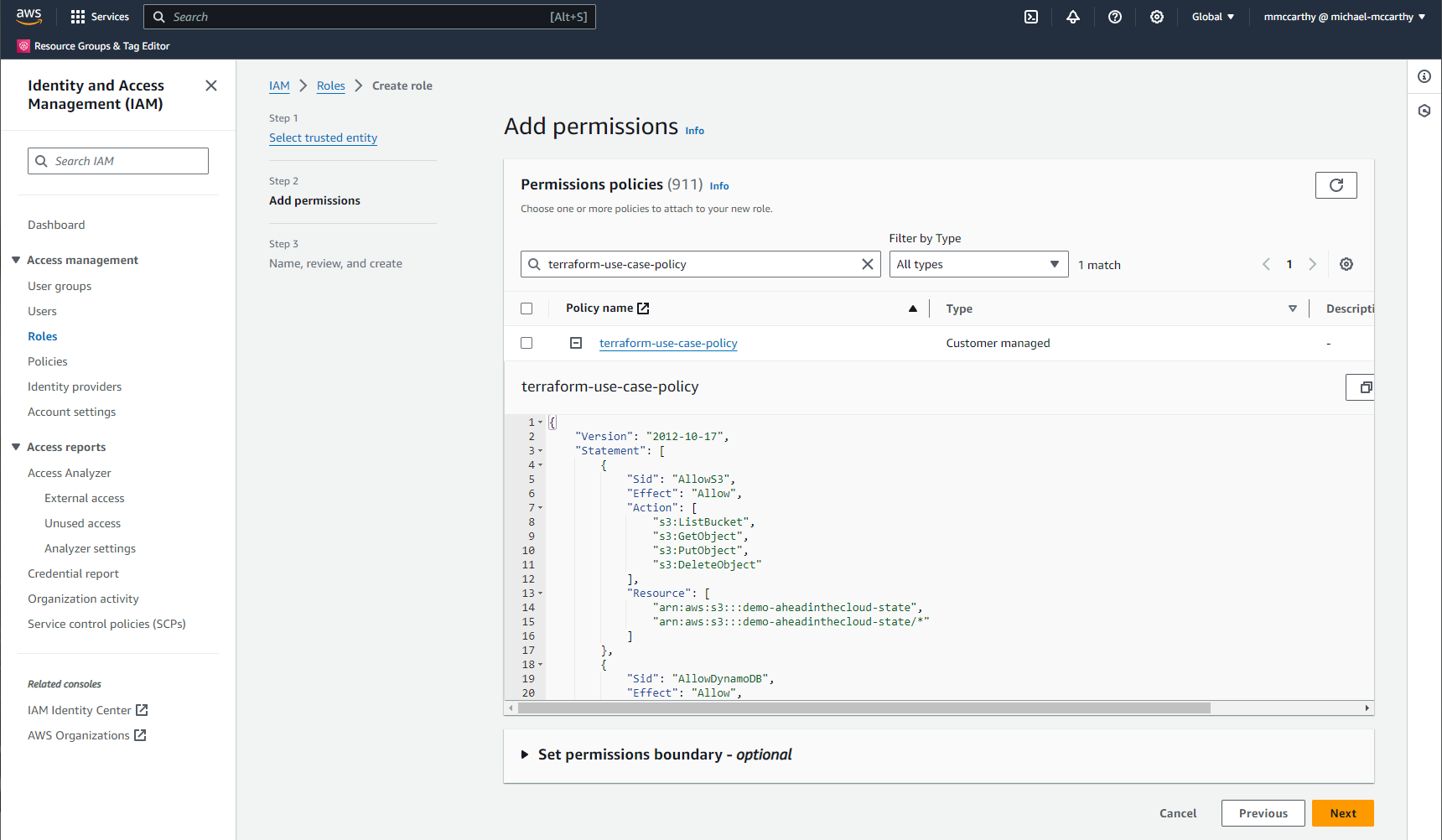Check the terraform-use-case-policy checkbox
The height and width of the screenshot is (840, 1442).
click(x=526, y=343)
